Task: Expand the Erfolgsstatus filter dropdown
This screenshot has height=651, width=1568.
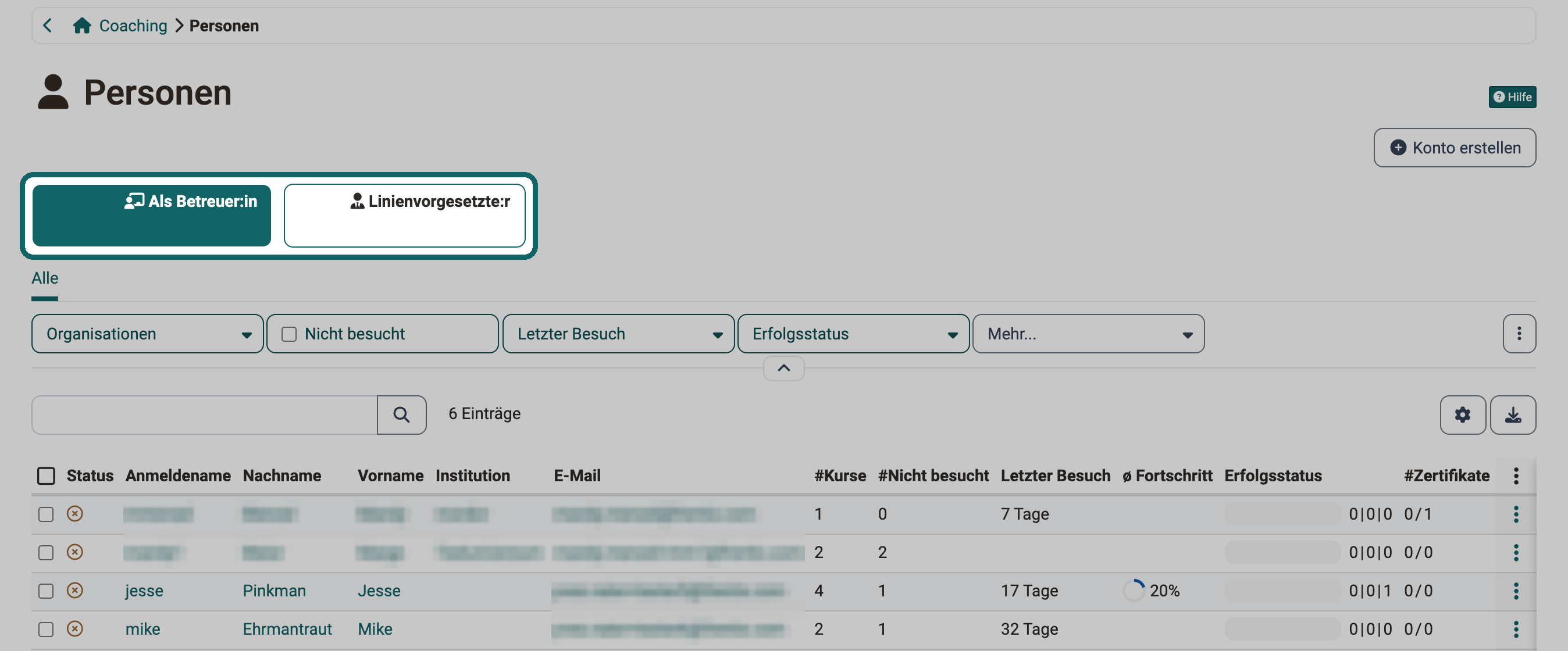Action: 853,334
